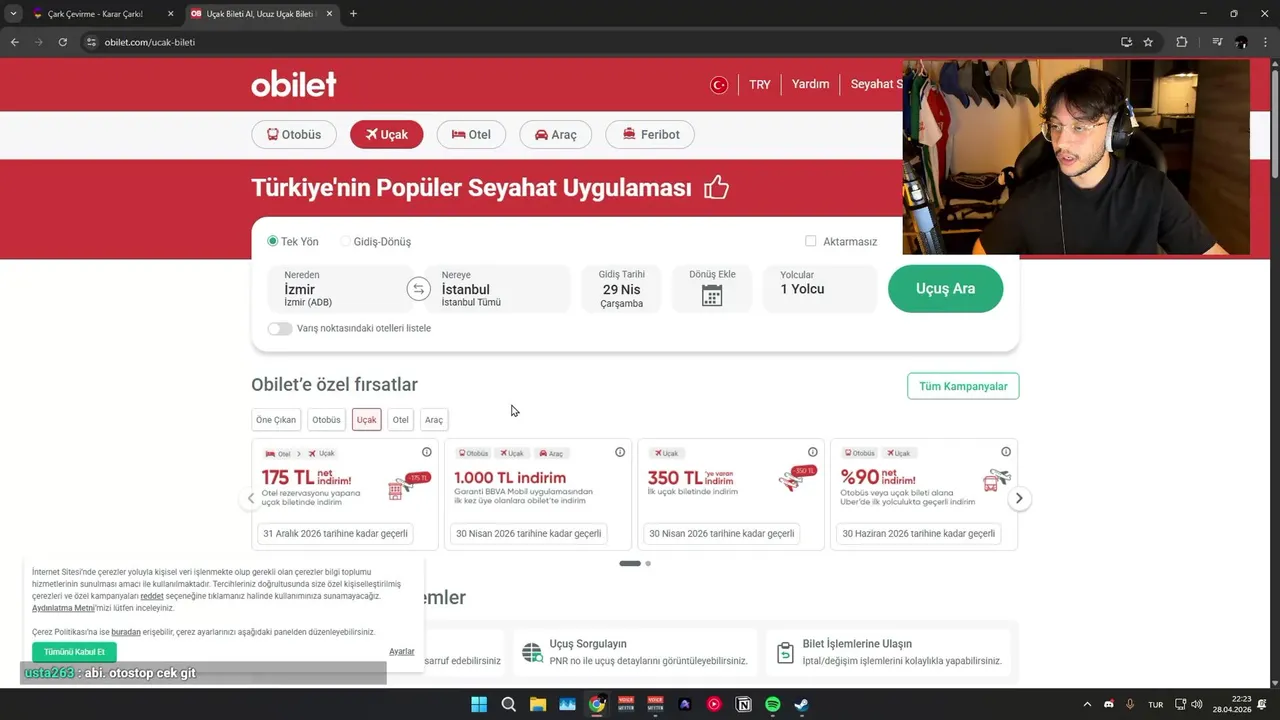The width and height of the screenshot is (1280, 720).
Task: Click first carousel page indicator
Action: (x=630, y=563)
